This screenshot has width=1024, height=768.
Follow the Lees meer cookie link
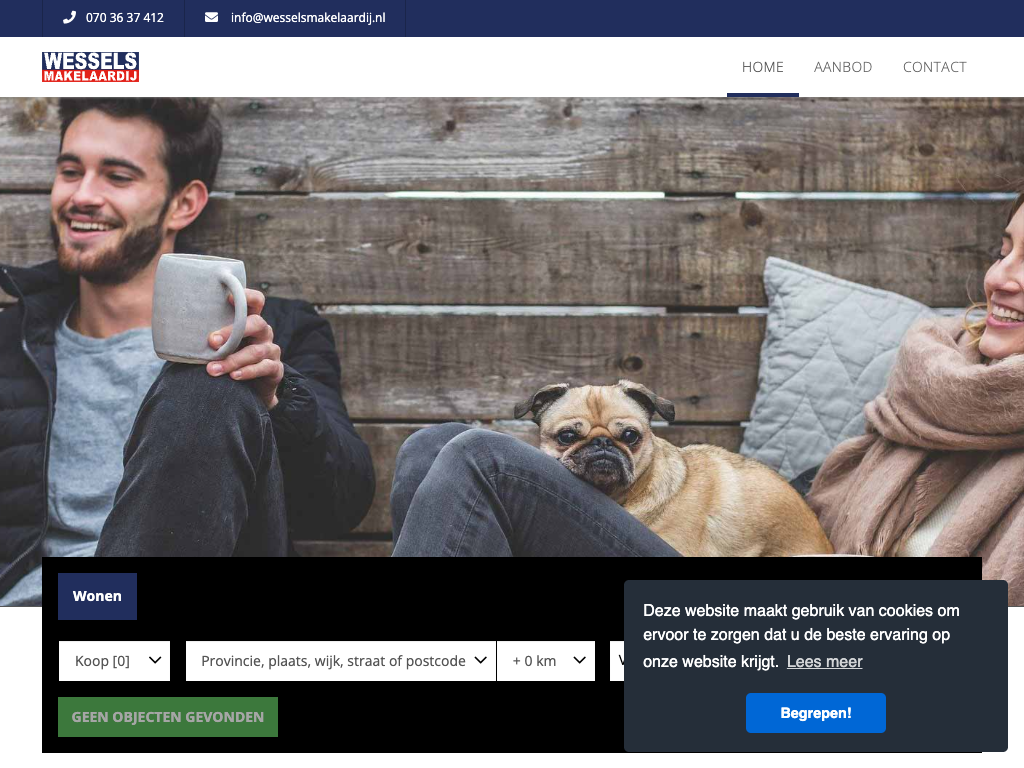click(824, 662)
